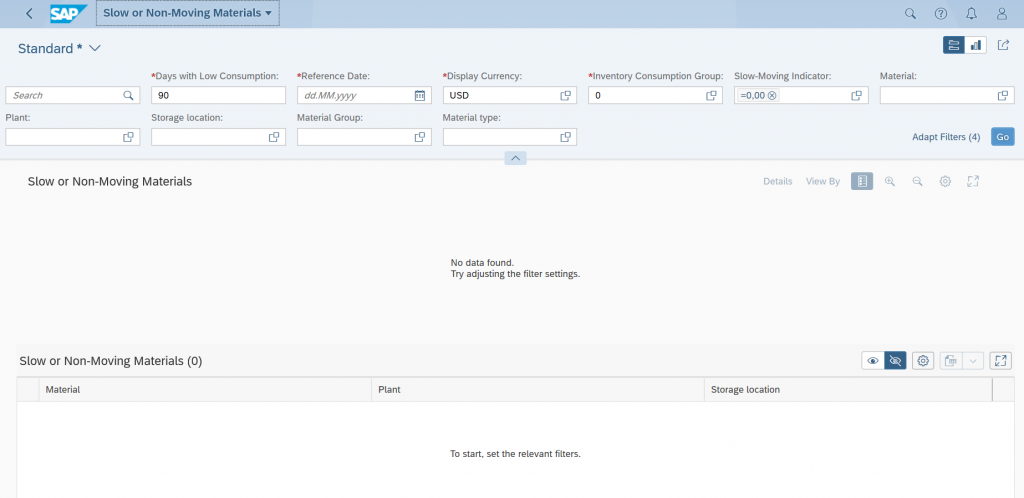Click Adapt Filters (4)
Viewport: 1024px width, 498px height.
click(946, 137)
